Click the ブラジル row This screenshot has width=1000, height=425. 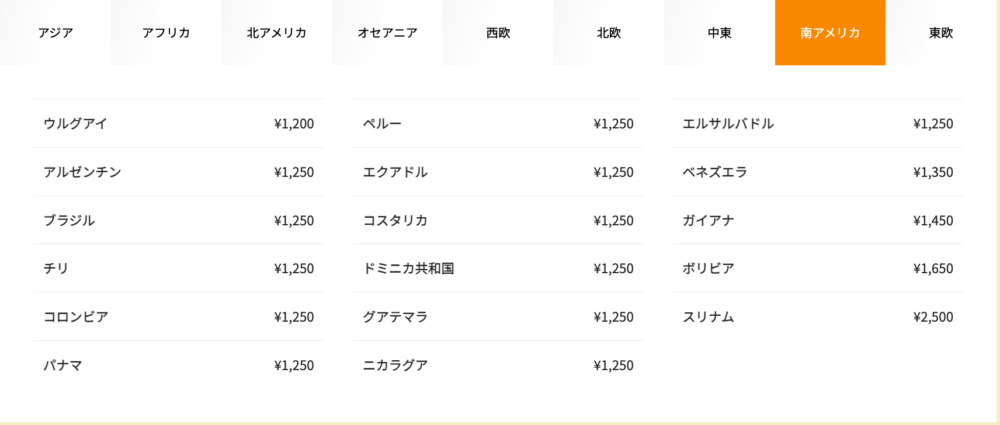[x=179, y=220]
